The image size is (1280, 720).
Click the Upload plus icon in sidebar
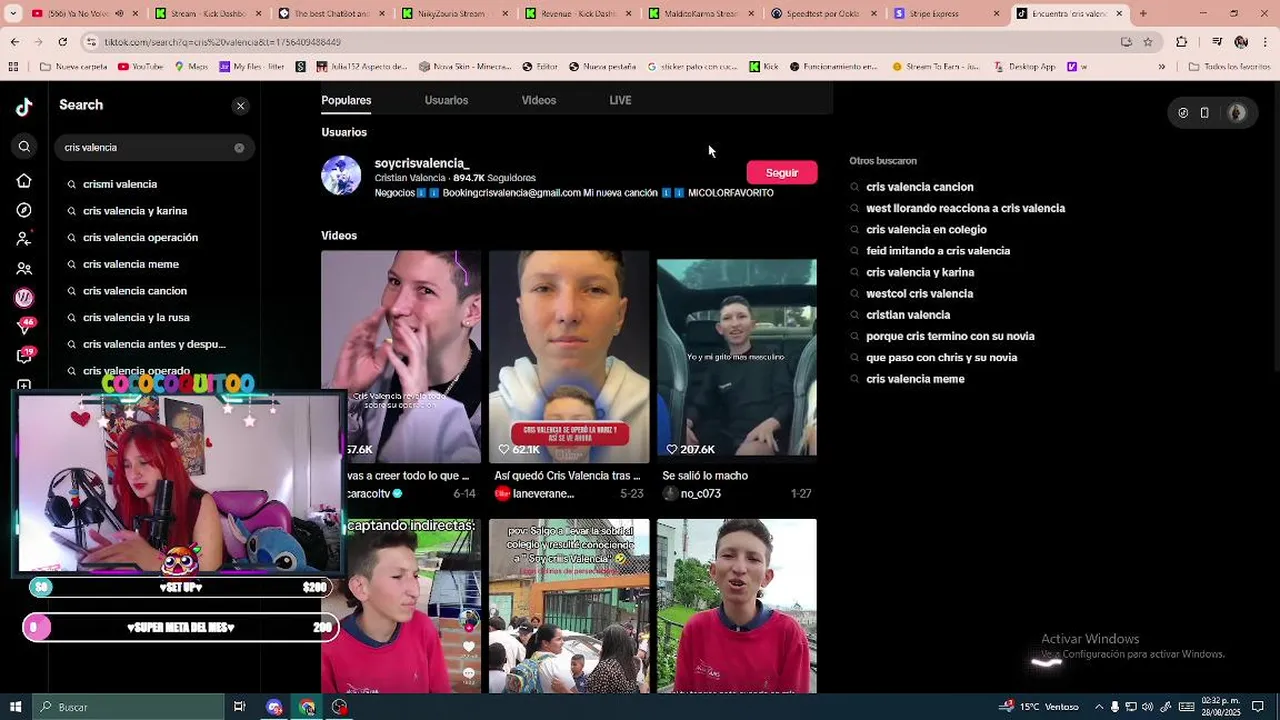click(x=24, y=385)
